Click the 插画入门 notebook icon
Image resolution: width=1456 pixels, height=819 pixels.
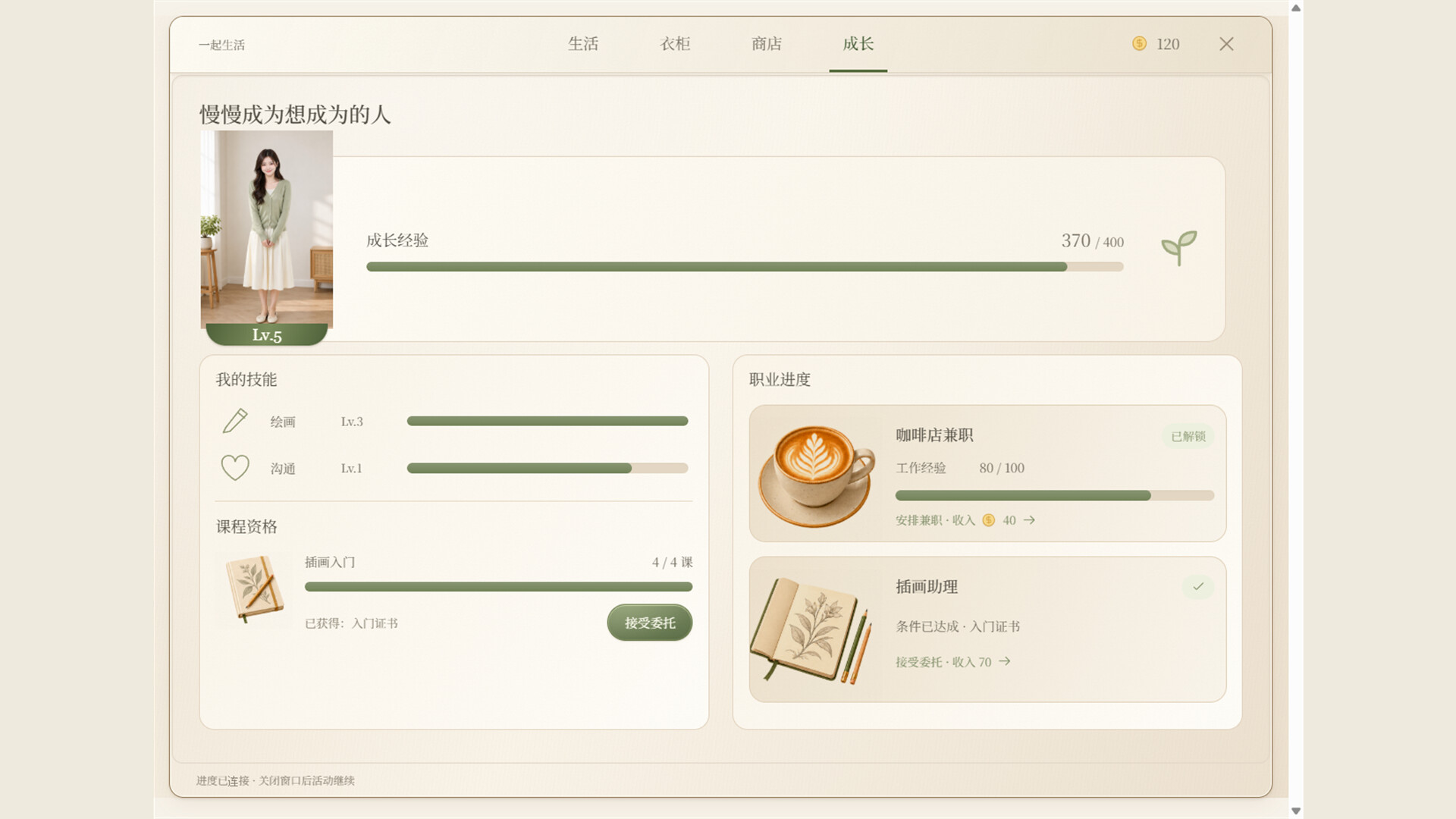click(255, 589)
